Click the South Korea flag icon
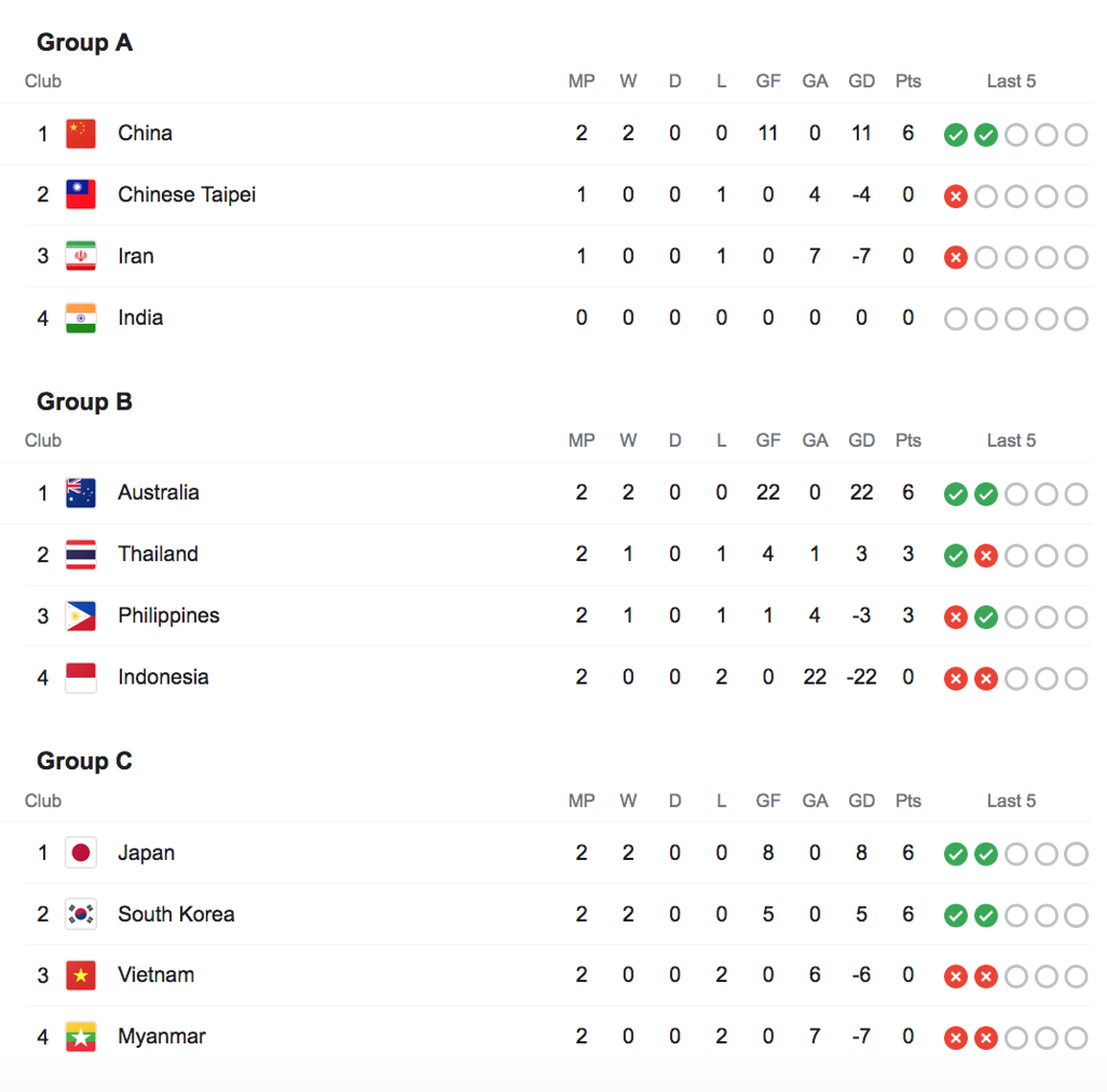The height and width of the screenshot is (1092, 1107). tap(81, 915)
